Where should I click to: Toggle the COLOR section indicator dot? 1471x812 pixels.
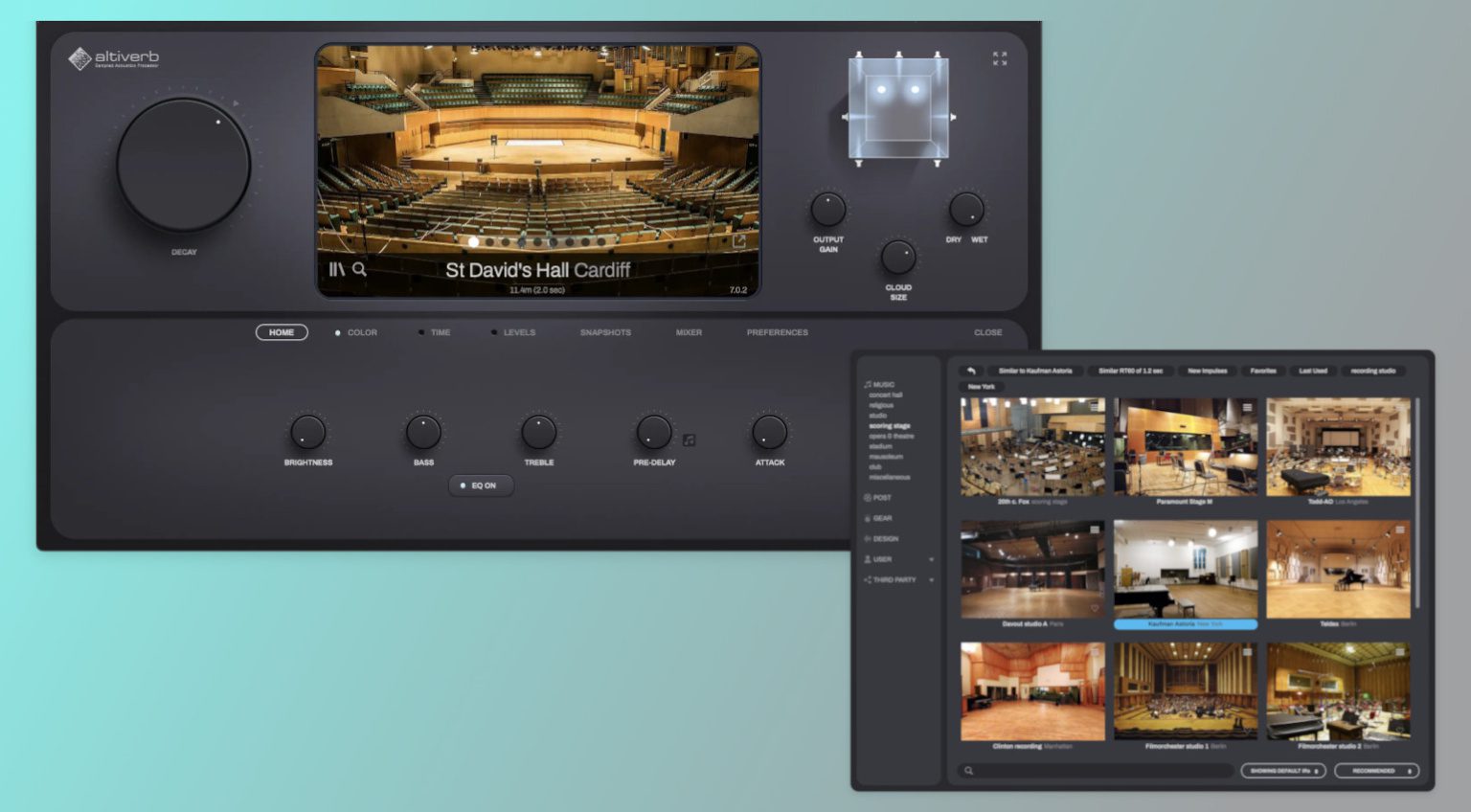[x=337, y=332]
